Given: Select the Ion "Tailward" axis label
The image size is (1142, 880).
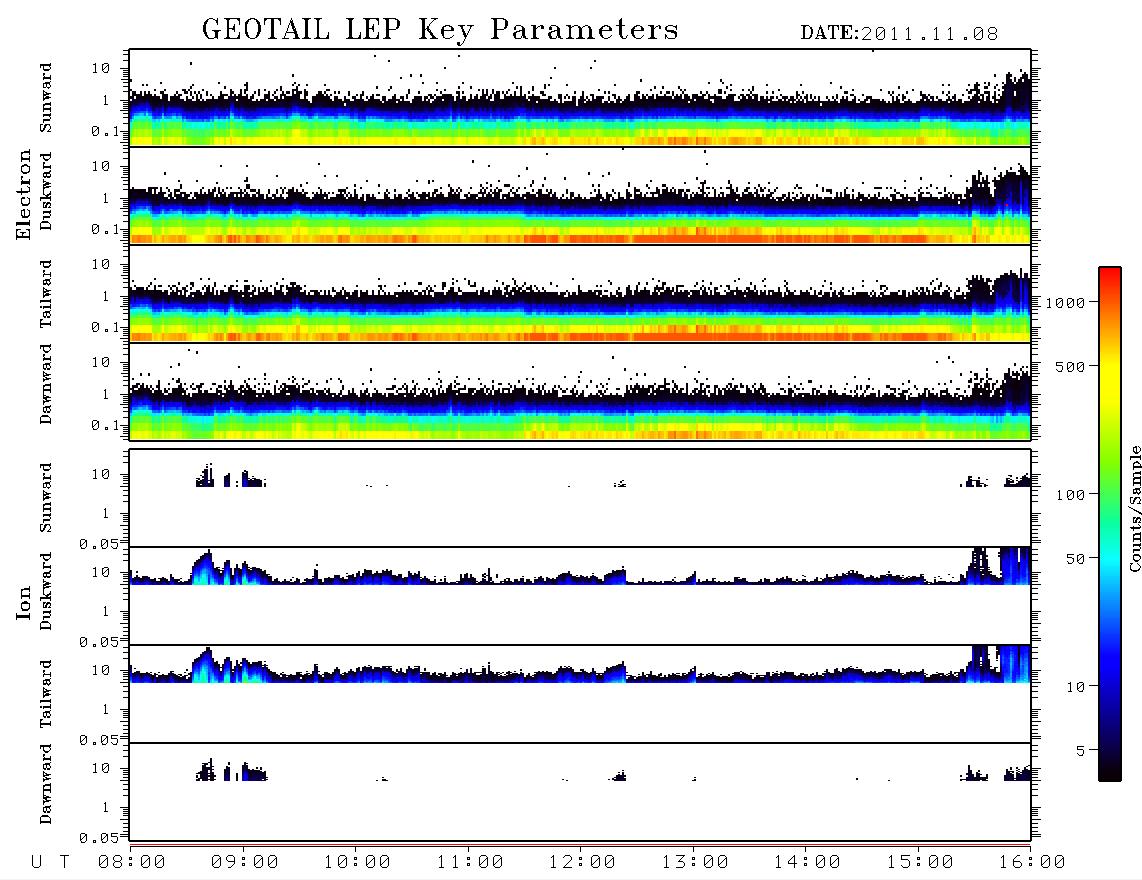Looking at the screenshot, I should [x=46, y=694].
